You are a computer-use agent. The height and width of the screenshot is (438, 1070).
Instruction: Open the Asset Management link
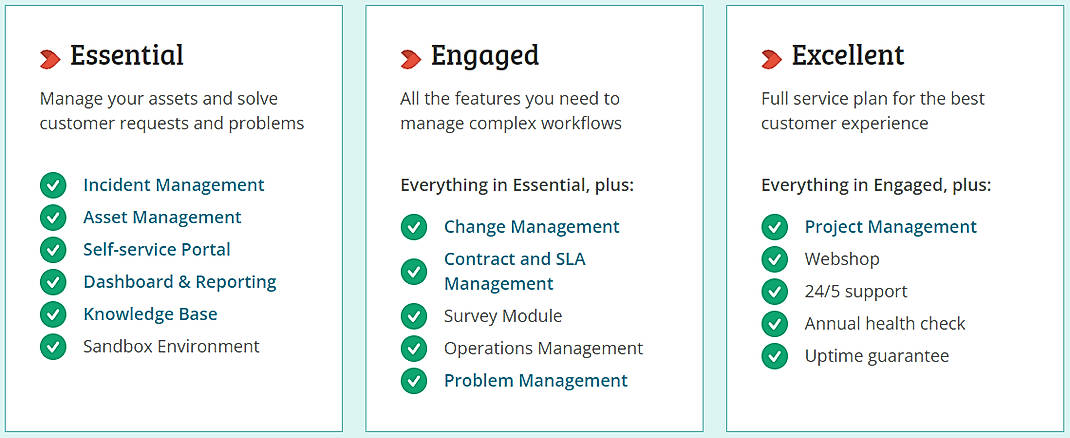tap(162, 217)
